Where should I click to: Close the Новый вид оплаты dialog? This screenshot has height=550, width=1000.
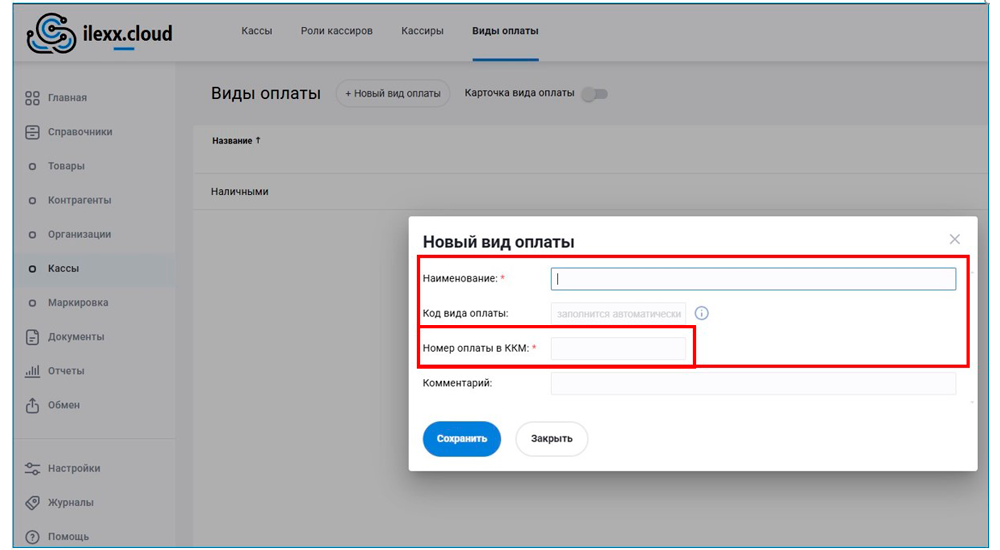click(954, 239)
